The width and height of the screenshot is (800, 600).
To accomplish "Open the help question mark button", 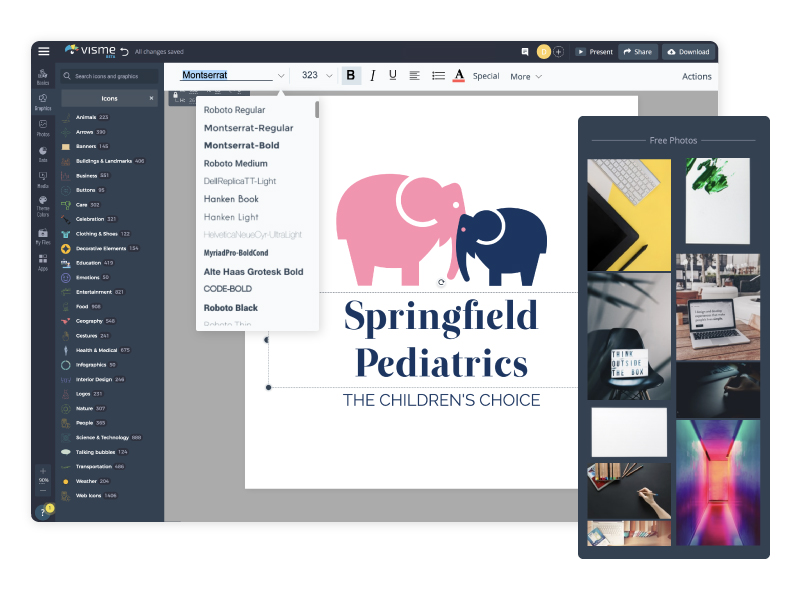I will (x=43, y=512).
